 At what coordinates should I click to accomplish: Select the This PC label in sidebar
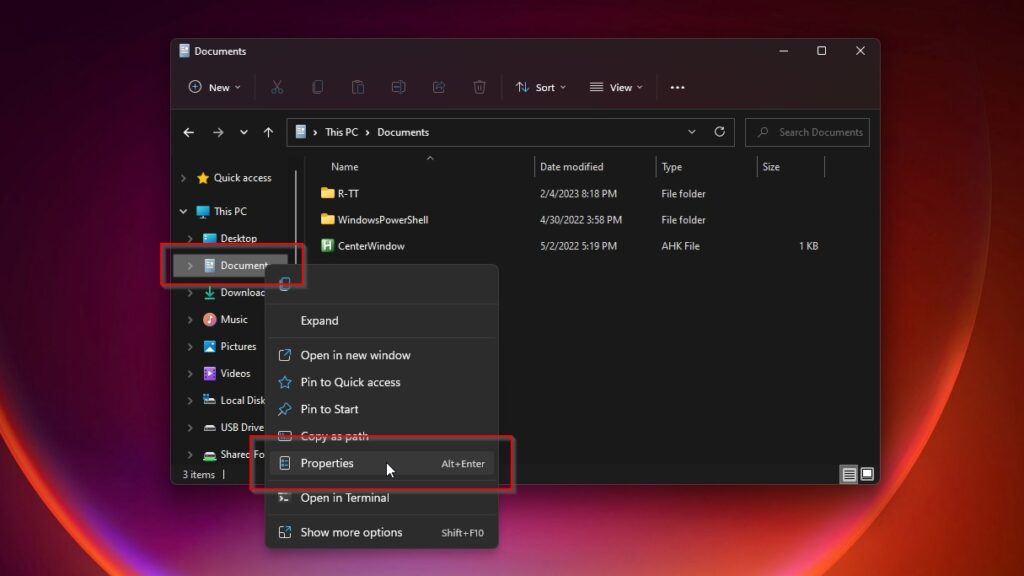click(x=231, y=212)
